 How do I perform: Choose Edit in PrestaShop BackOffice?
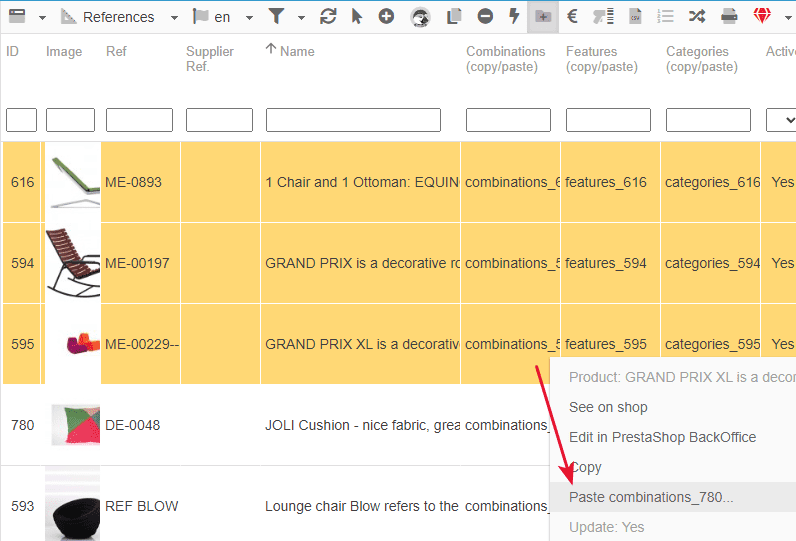click(x=662, y=437)
